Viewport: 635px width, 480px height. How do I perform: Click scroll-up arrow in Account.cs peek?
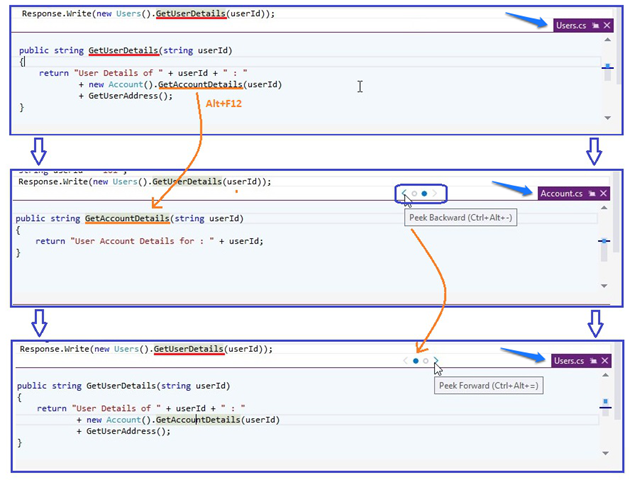click(604, 208)
